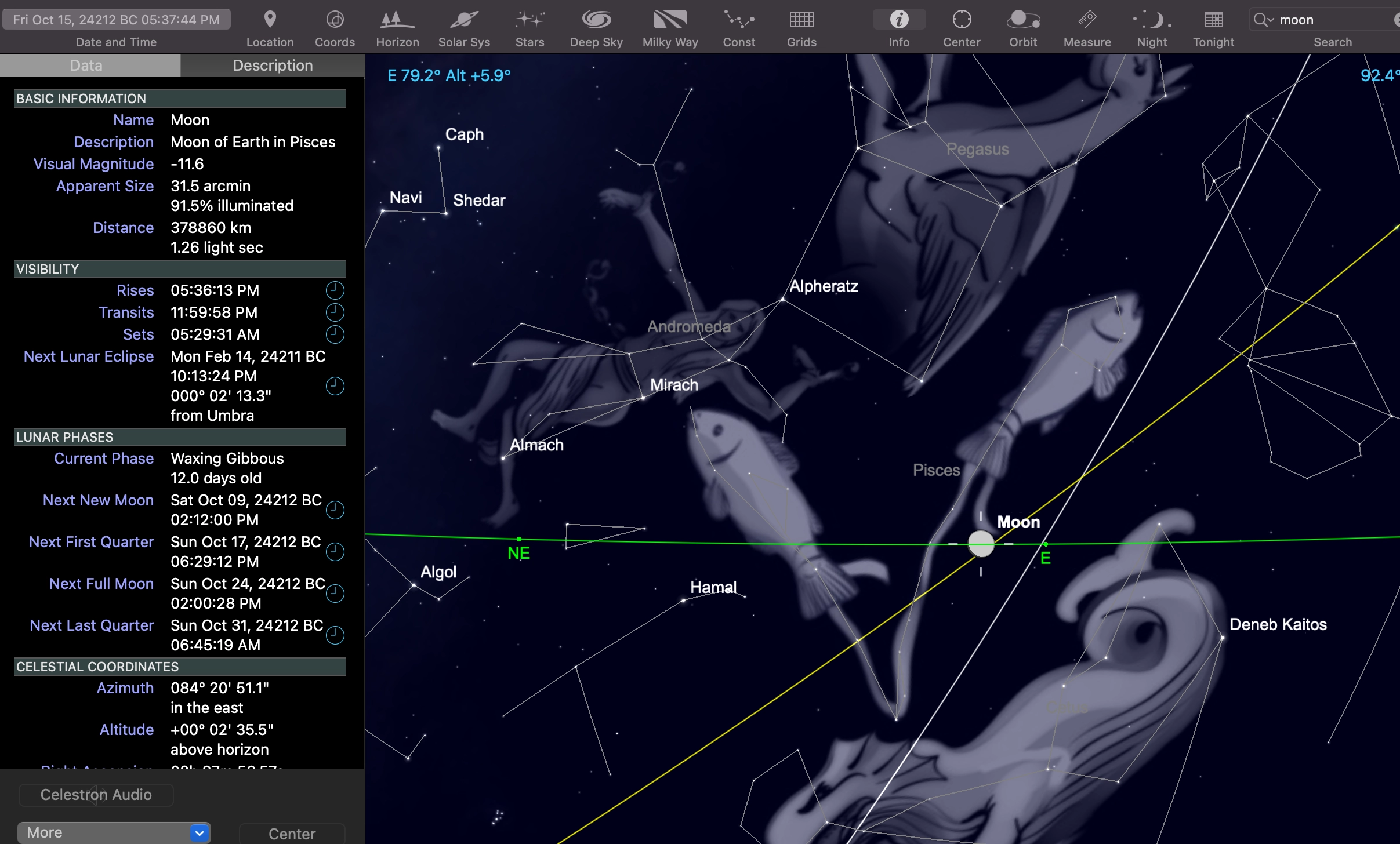Open the More dropdown menu
Screen dimensions: 1400x844
[x=114, y=832]
